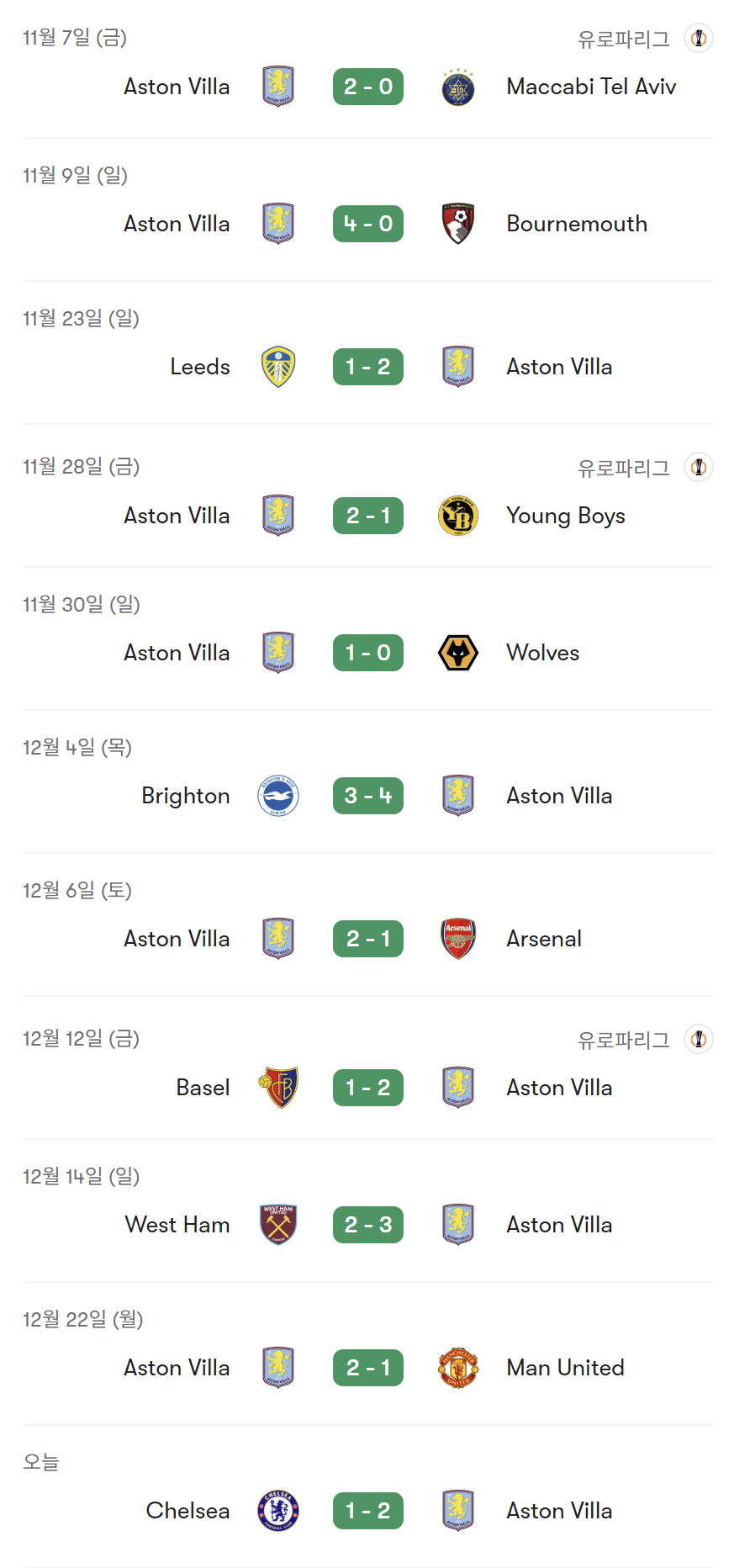The width and height of the screenshot is (729, 1568).
Task: Click the Arsenal club crest
Action: point(457,939)
